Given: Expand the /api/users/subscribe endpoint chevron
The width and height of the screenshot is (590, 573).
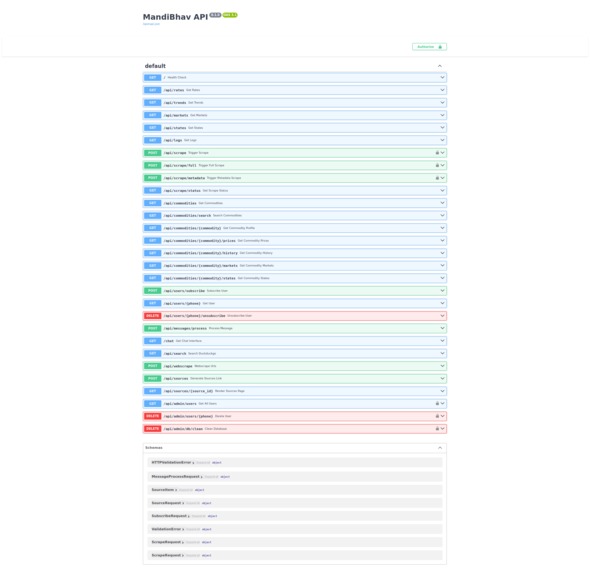Looking at the screenshot, I should 442,290.
